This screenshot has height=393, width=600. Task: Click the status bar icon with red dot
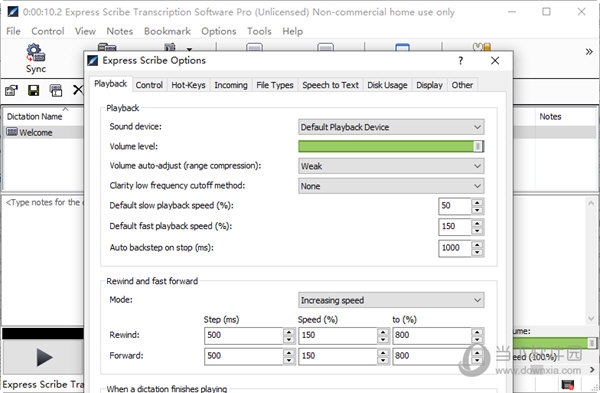click(x=567, y=384)
